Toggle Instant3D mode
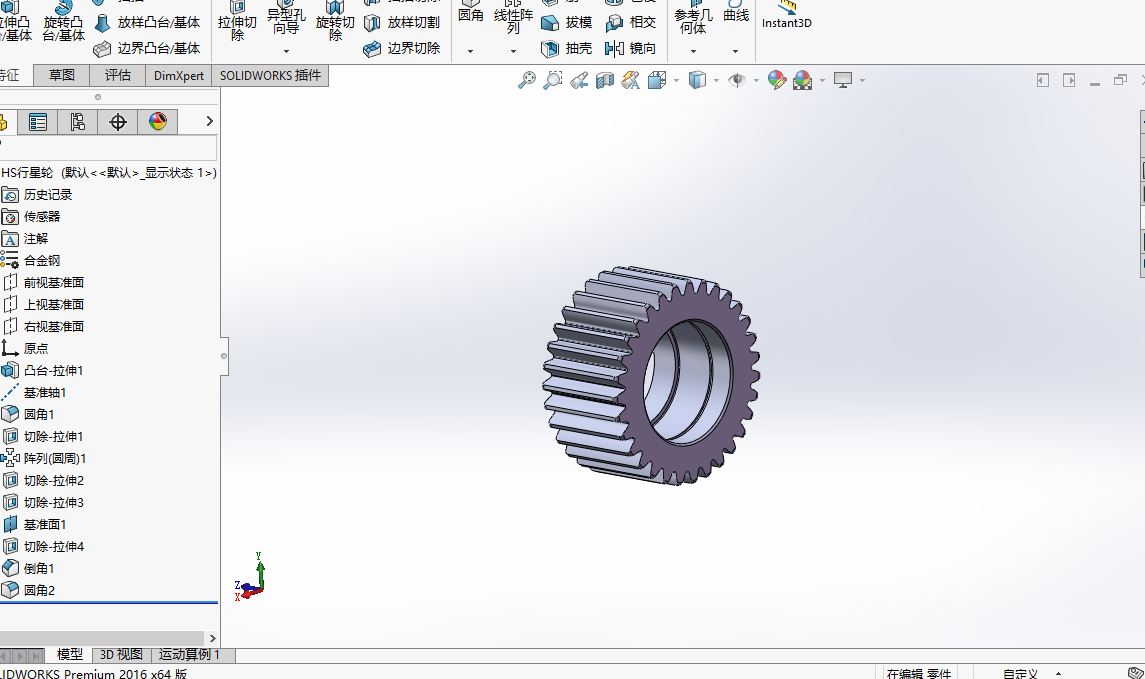Viewport: 1145px width, 679px height. [786, 16]
